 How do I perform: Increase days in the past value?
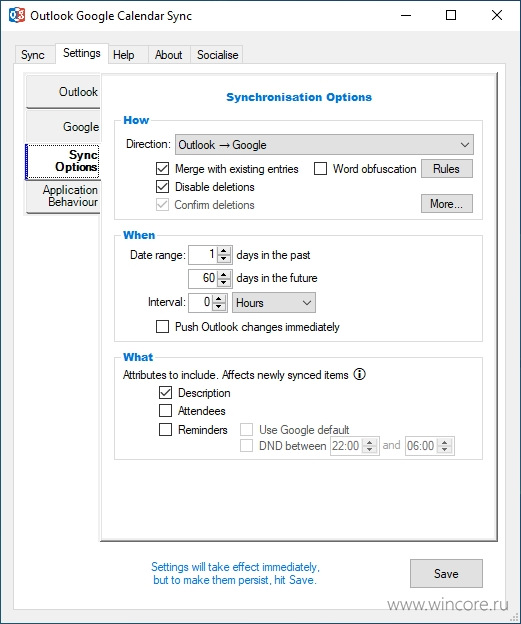tap(224, 251)
